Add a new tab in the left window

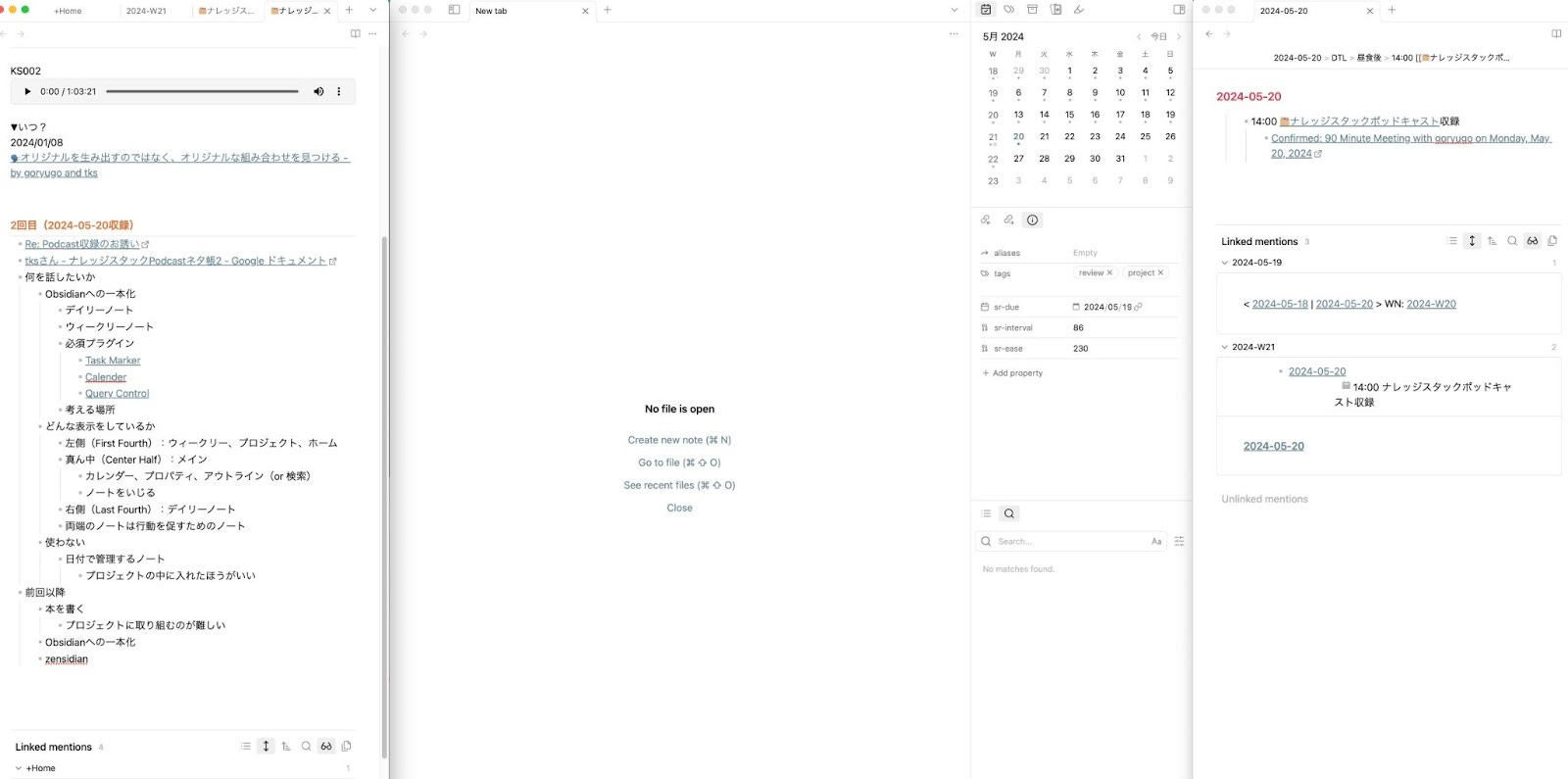(x=349, y=10)
